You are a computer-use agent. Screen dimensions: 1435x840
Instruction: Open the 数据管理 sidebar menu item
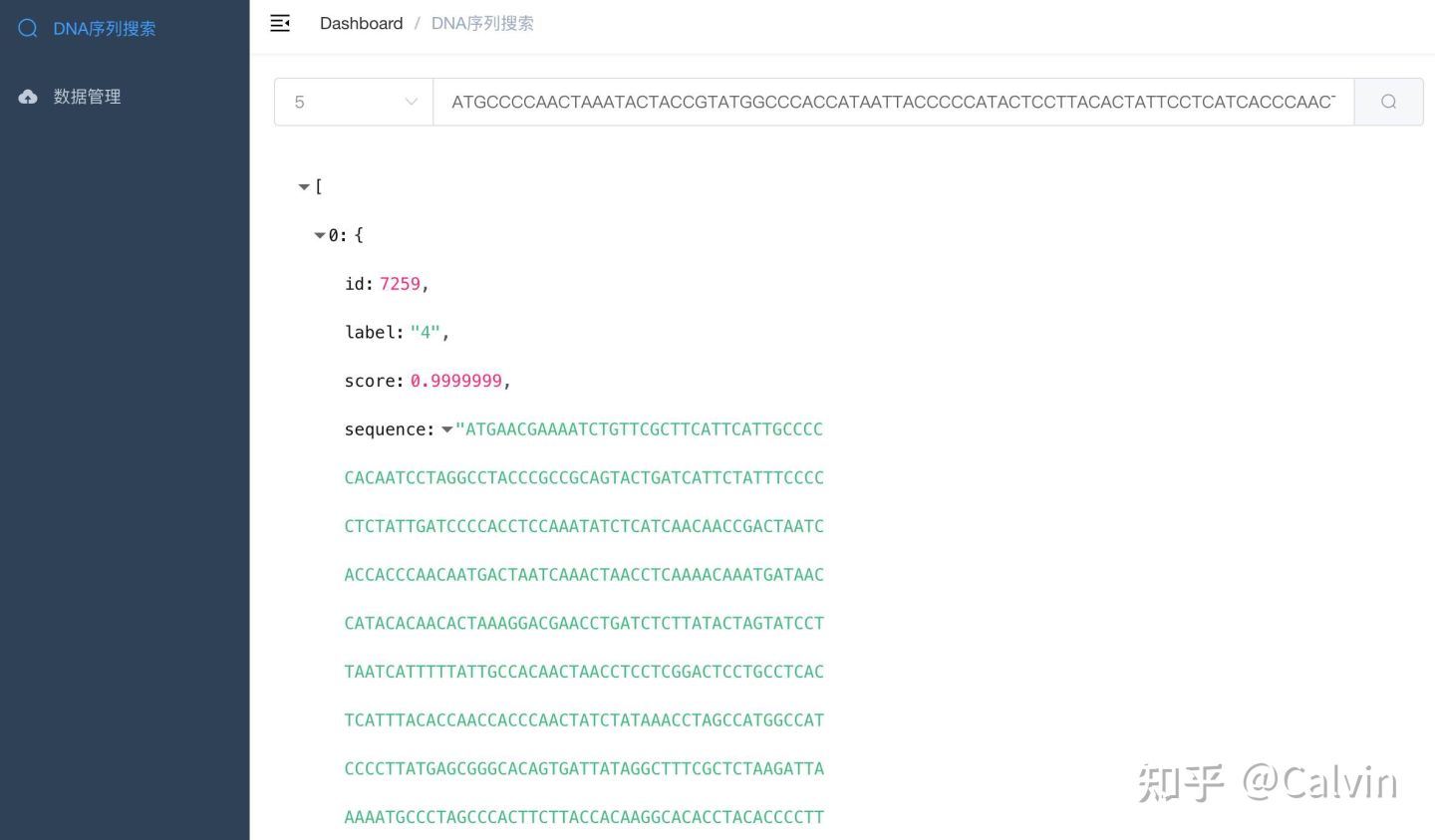point(125,97)
